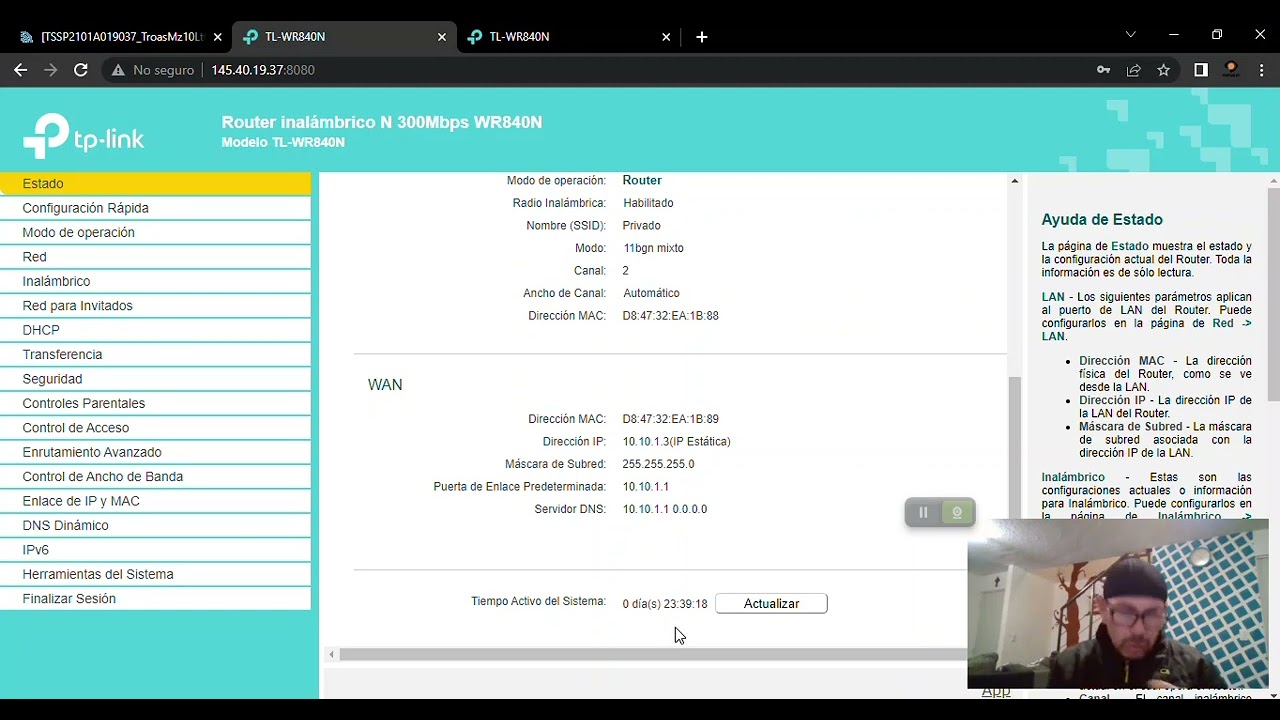Open the Chrome three-dot menu
The height and width of the screenshot is (720, 1280).
[1262, 70]
